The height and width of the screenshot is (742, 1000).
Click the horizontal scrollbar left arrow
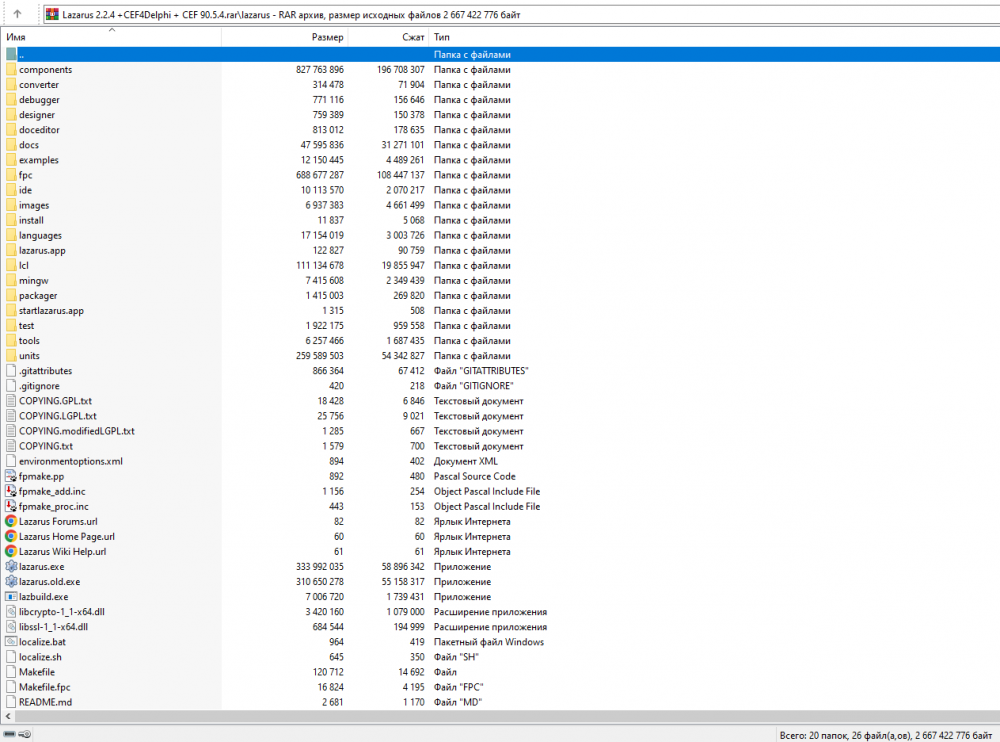[x=8, y=716]
